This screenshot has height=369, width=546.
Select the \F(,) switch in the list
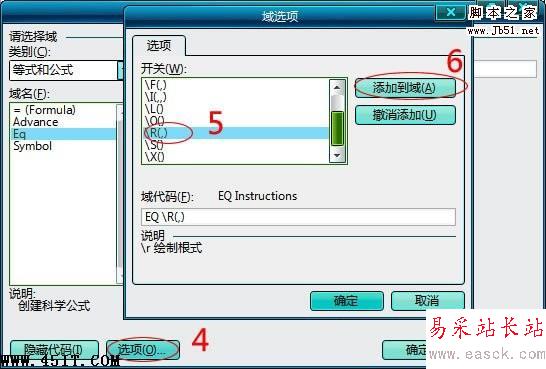(235, 85)
